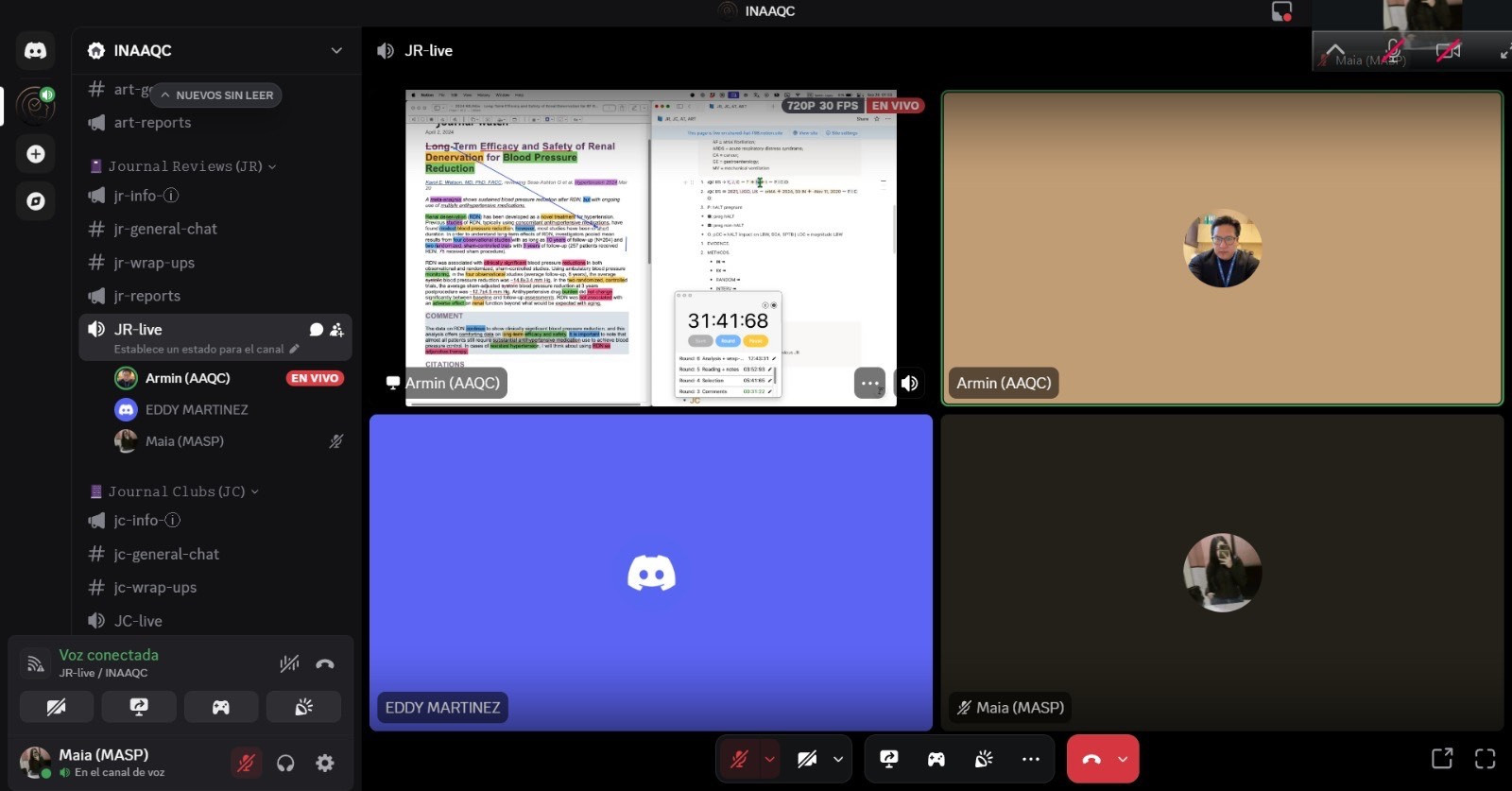This screenshot has width=1512, height=791.
Task: Collapse the Journal Reviews (JR) category
Action: click(x=184, y=166)
